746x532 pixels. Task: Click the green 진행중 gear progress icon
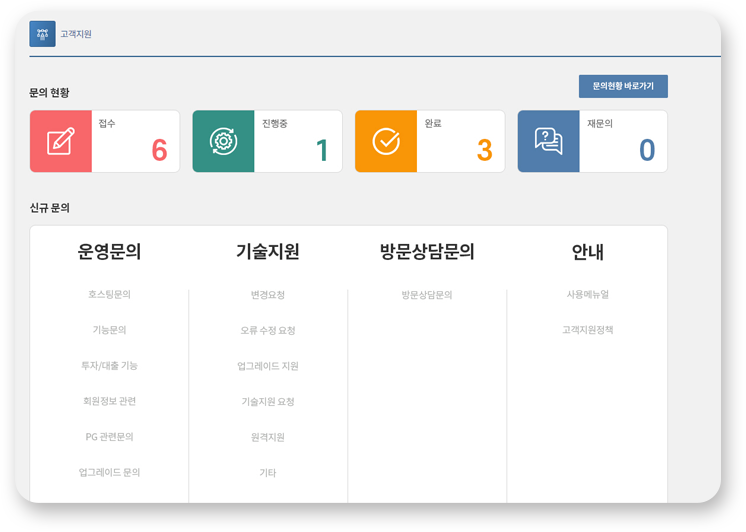pos(223,142)
